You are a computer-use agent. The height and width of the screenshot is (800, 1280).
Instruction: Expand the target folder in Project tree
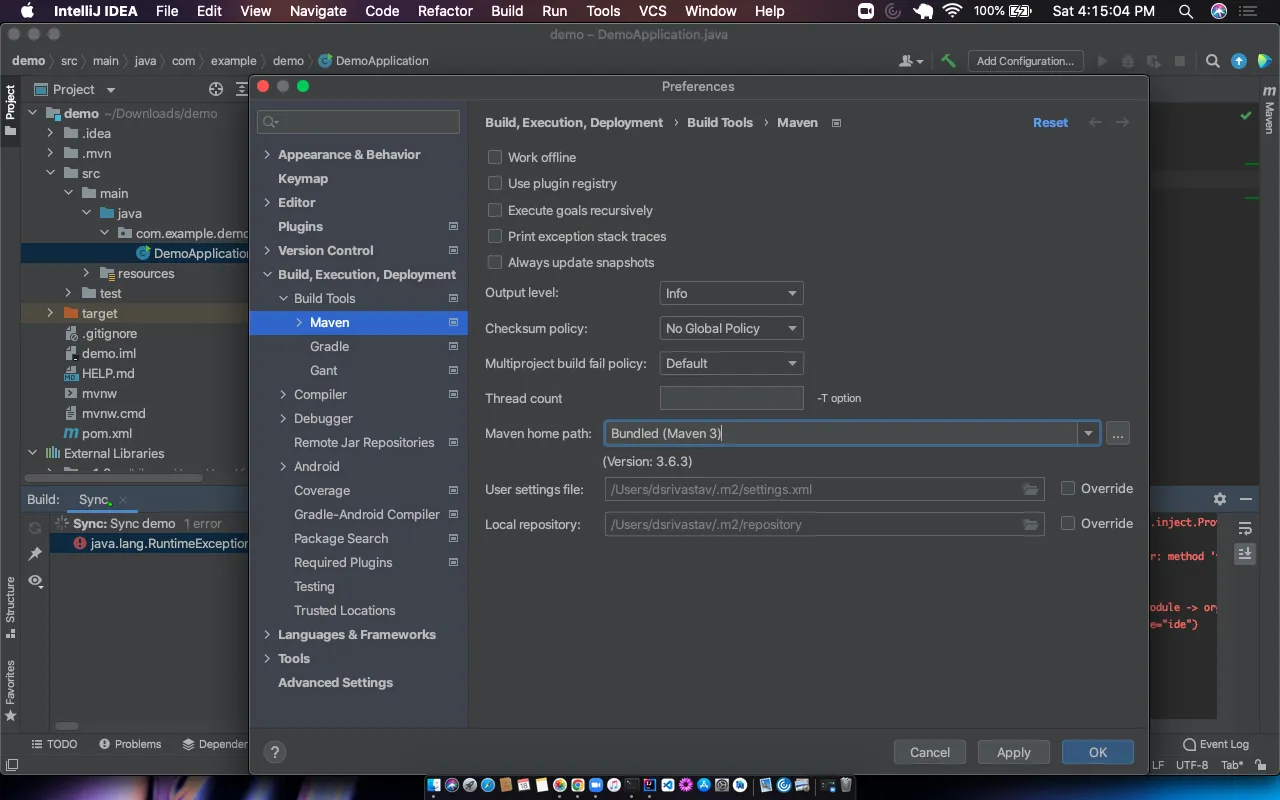[x=51, y=313]
